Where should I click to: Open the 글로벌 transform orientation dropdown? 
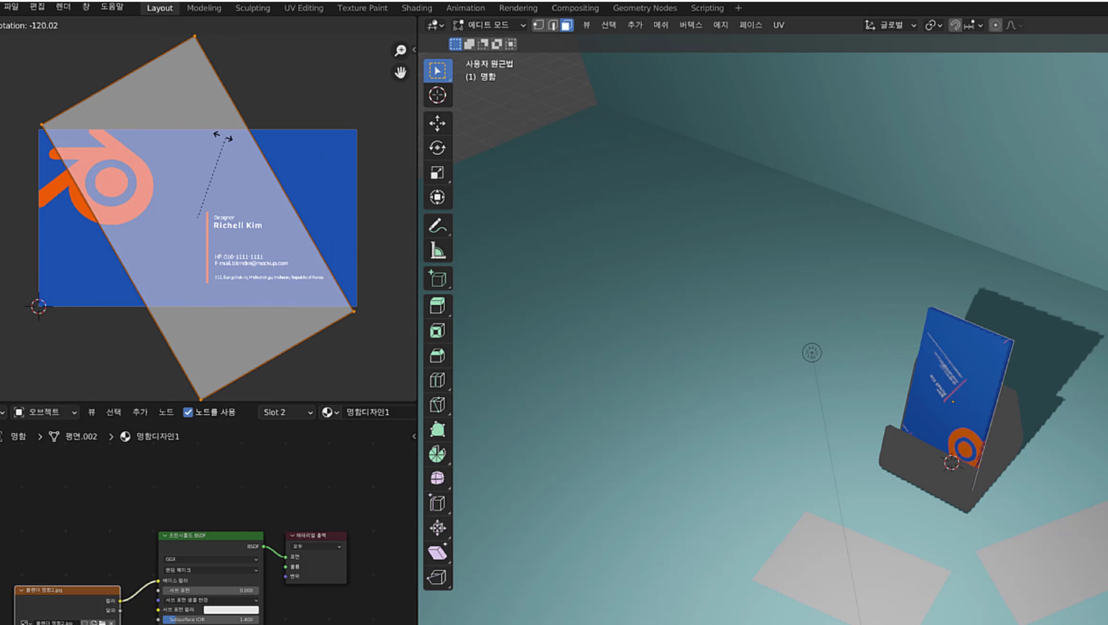(890, 25)
